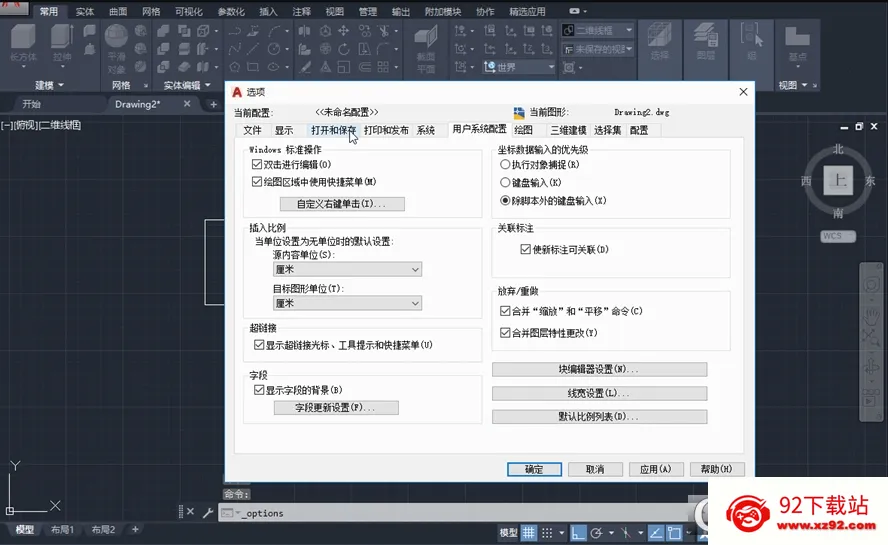This screenshot has width=888, height=545.
Task: Toggle 合并"缩放"和"平移"命令 checkbox
Action: point(505,311)
